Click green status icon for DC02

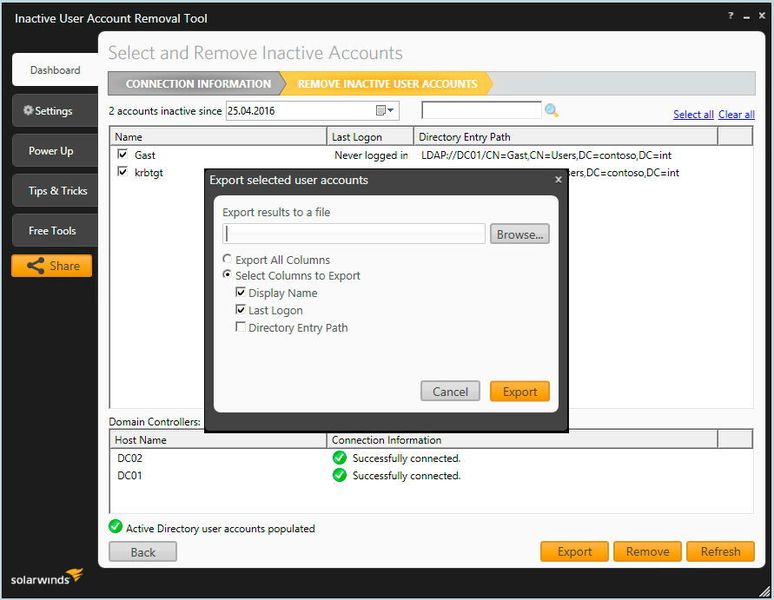coord(340,458)
